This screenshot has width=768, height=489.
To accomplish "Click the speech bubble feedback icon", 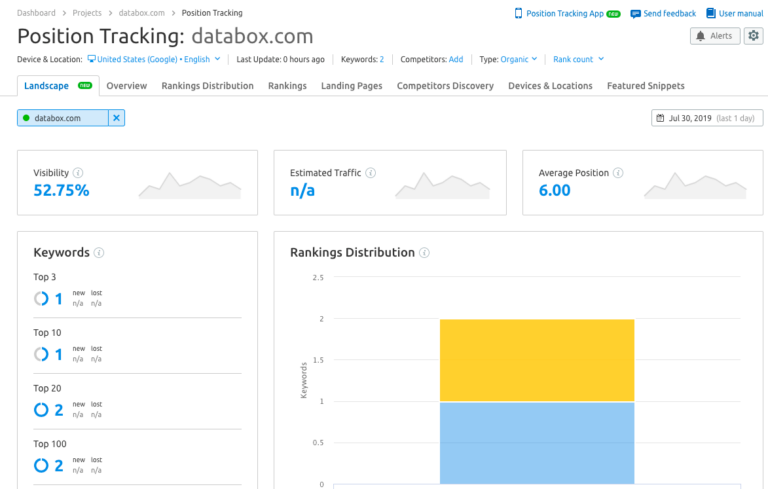I will click(635, 14).
